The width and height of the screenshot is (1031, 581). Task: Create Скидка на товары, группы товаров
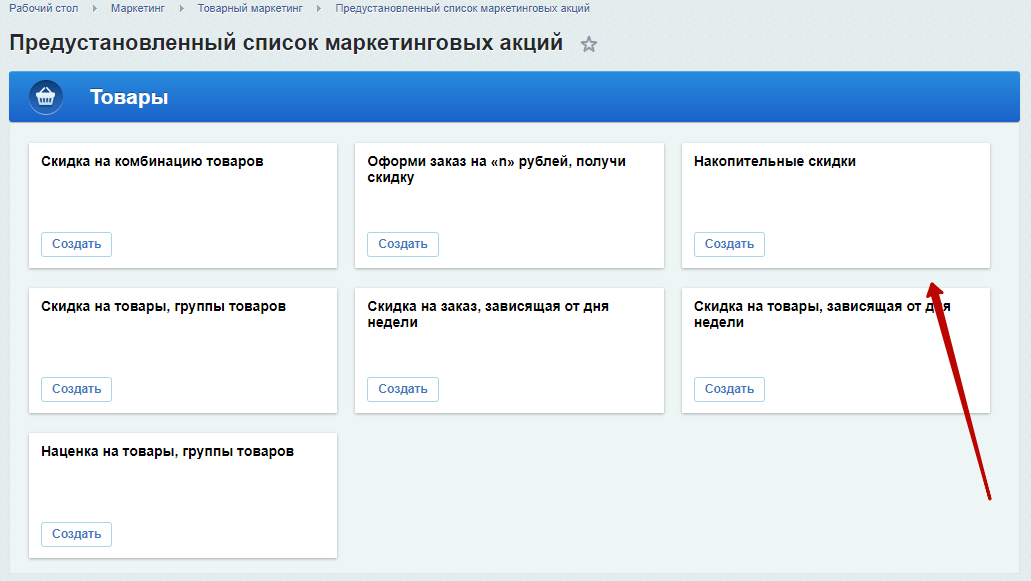[x=76, y=389]
